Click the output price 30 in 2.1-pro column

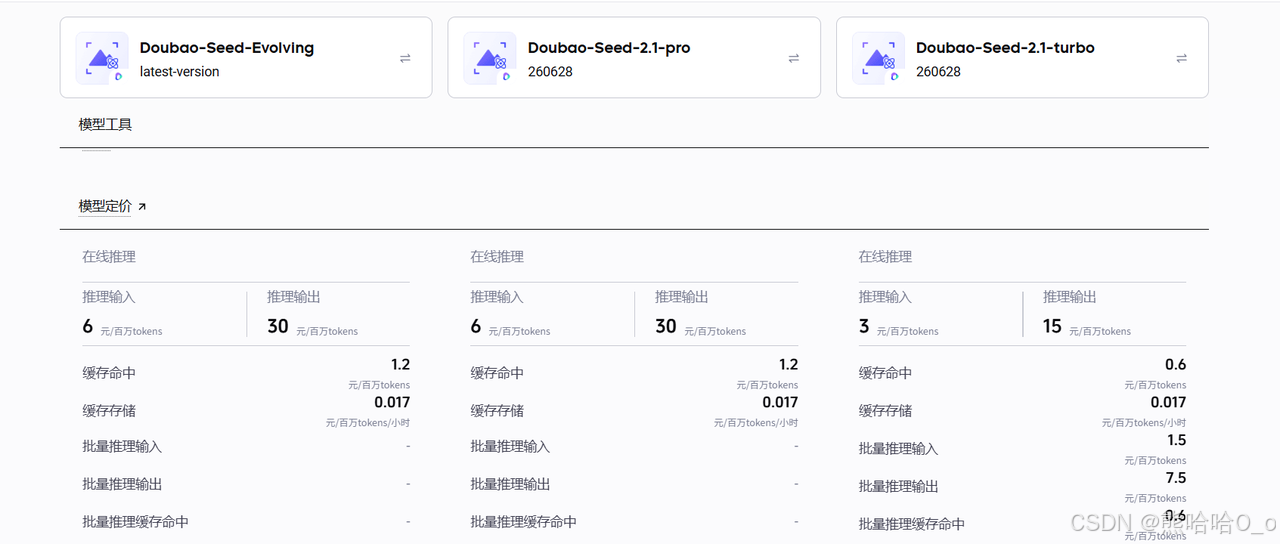pos(666,327)
